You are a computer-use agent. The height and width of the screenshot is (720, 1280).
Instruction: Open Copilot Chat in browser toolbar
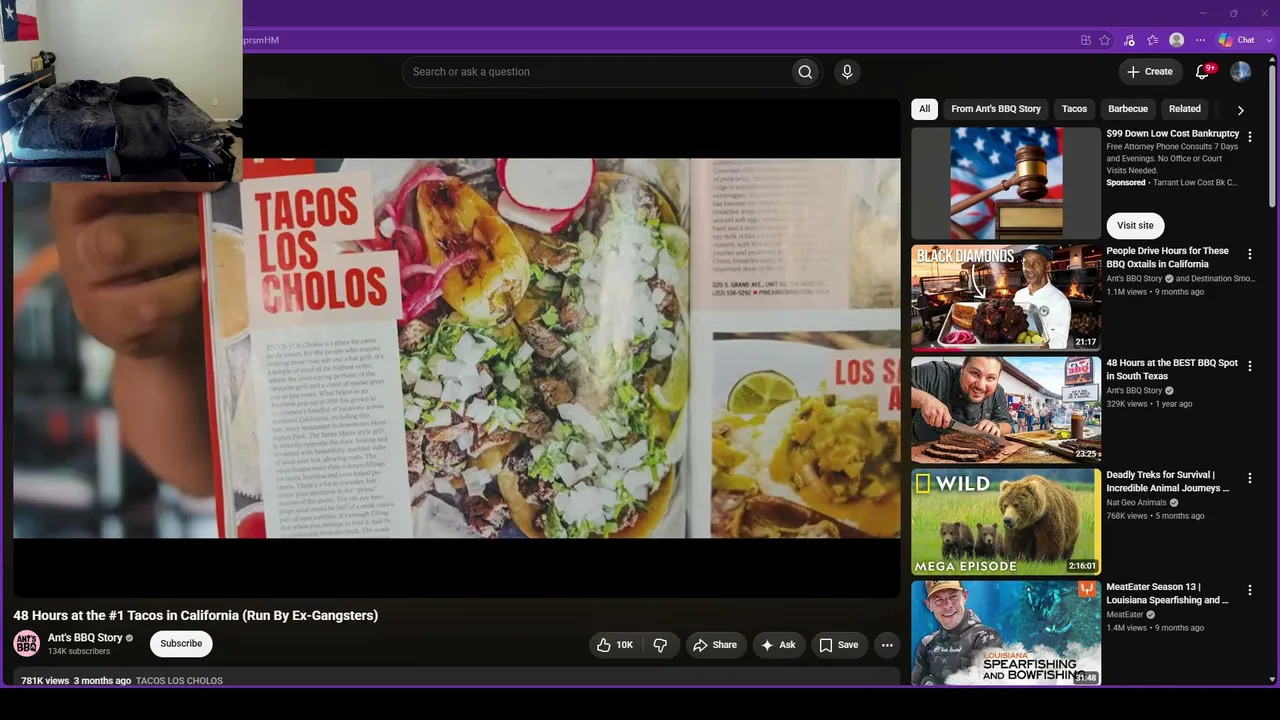pos(1237,40)
